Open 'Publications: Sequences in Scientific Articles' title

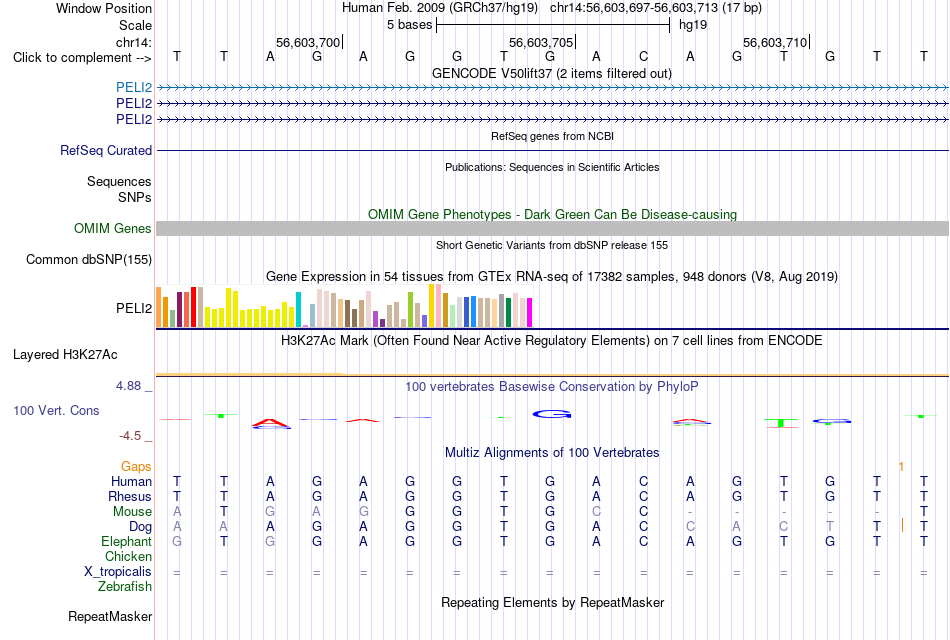click(x=552, y=167)
